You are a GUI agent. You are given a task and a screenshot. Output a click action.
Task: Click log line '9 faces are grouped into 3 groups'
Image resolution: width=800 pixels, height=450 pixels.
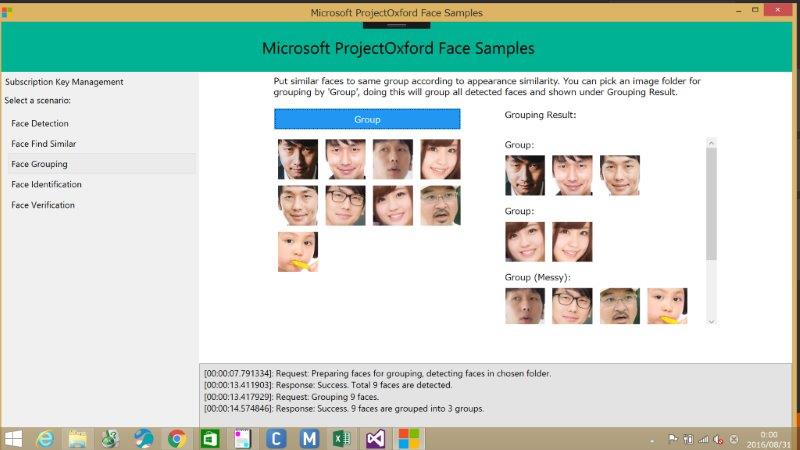(x=344, y=408)
